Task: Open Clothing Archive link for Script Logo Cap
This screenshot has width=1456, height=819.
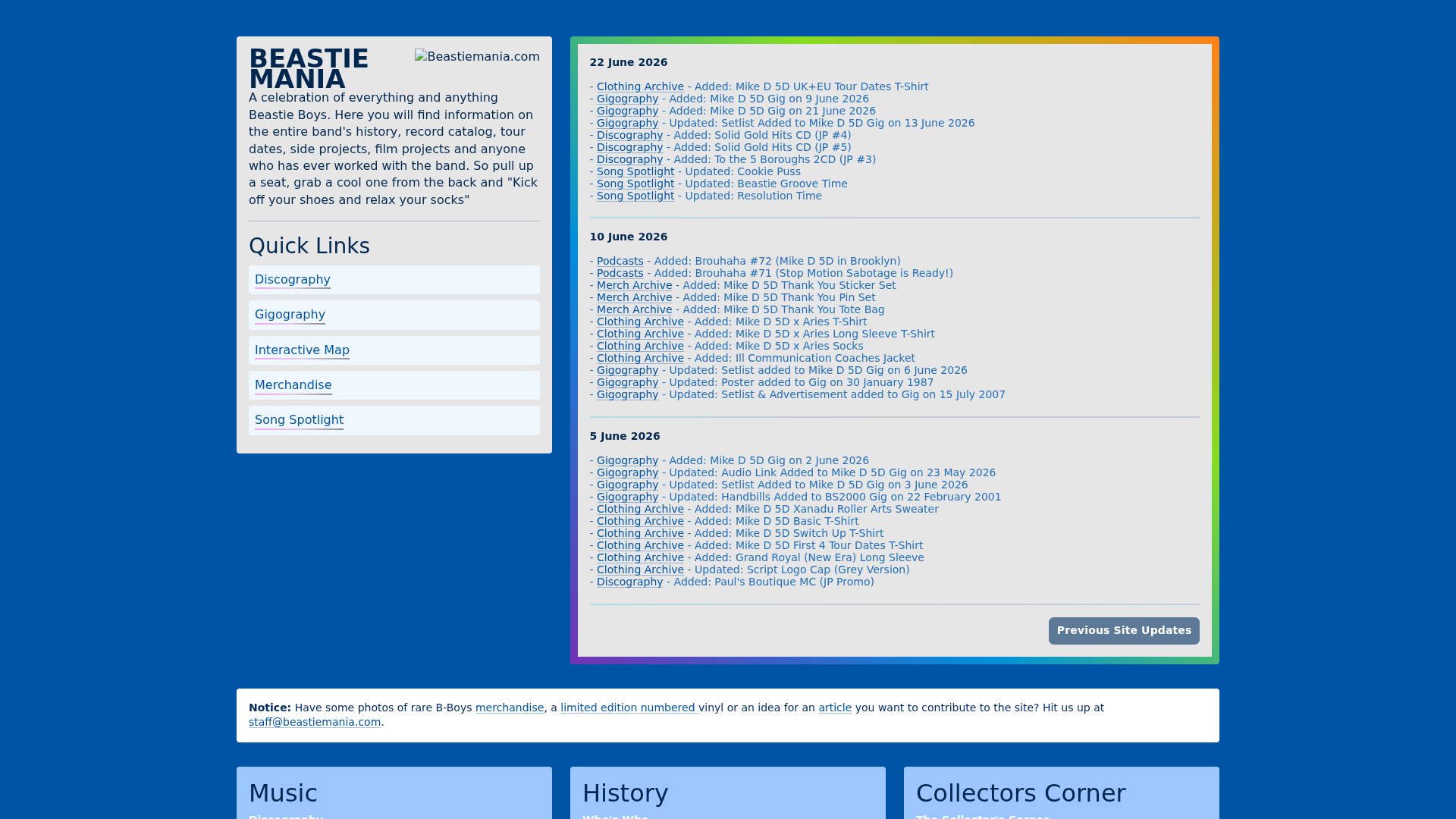Action: (640, 570)
